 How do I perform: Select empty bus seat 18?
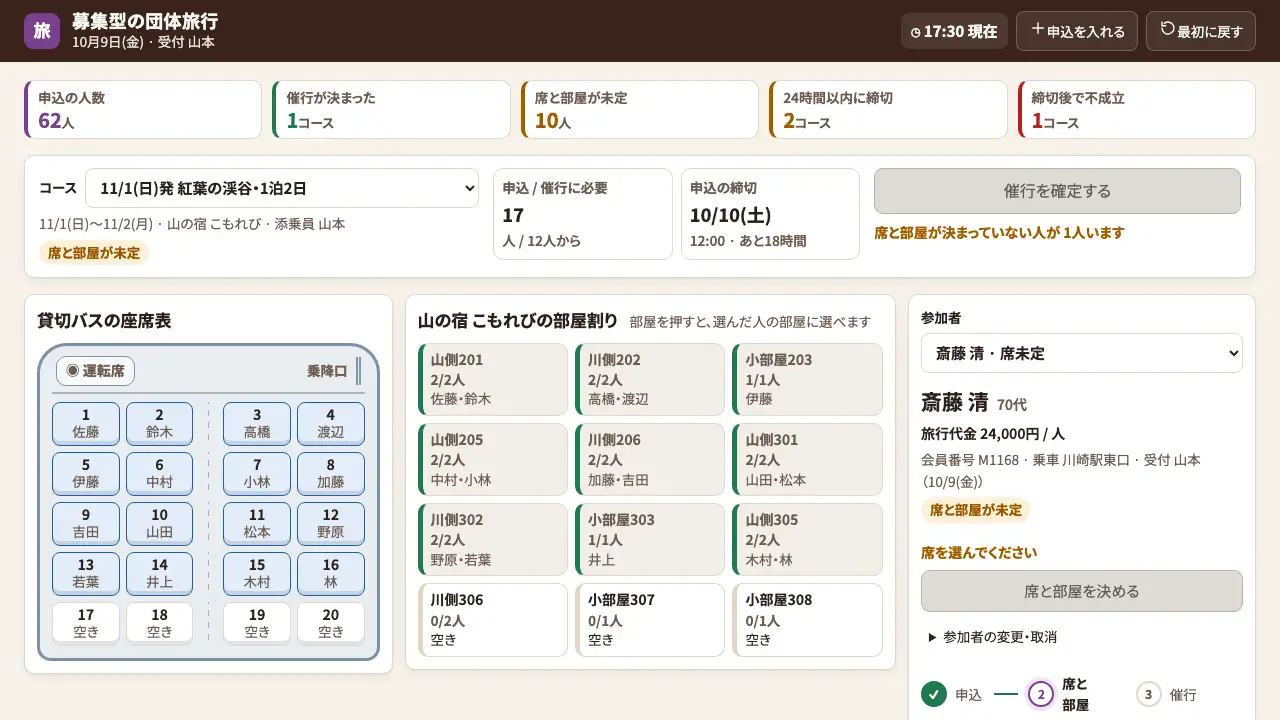(x=160, y=623)
